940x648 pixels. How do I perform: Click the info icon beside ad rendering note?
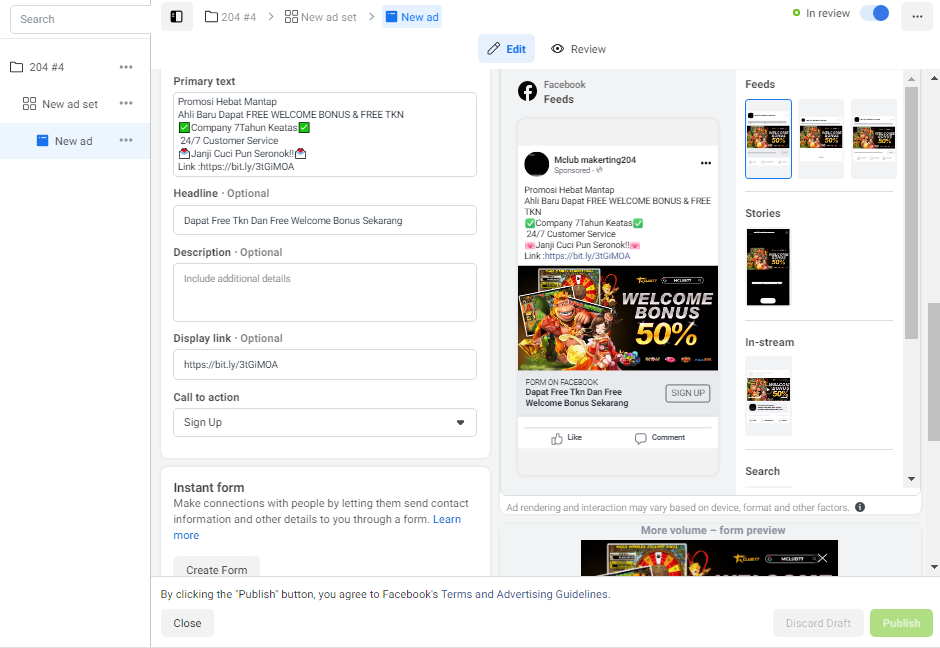tap(860, 507)
